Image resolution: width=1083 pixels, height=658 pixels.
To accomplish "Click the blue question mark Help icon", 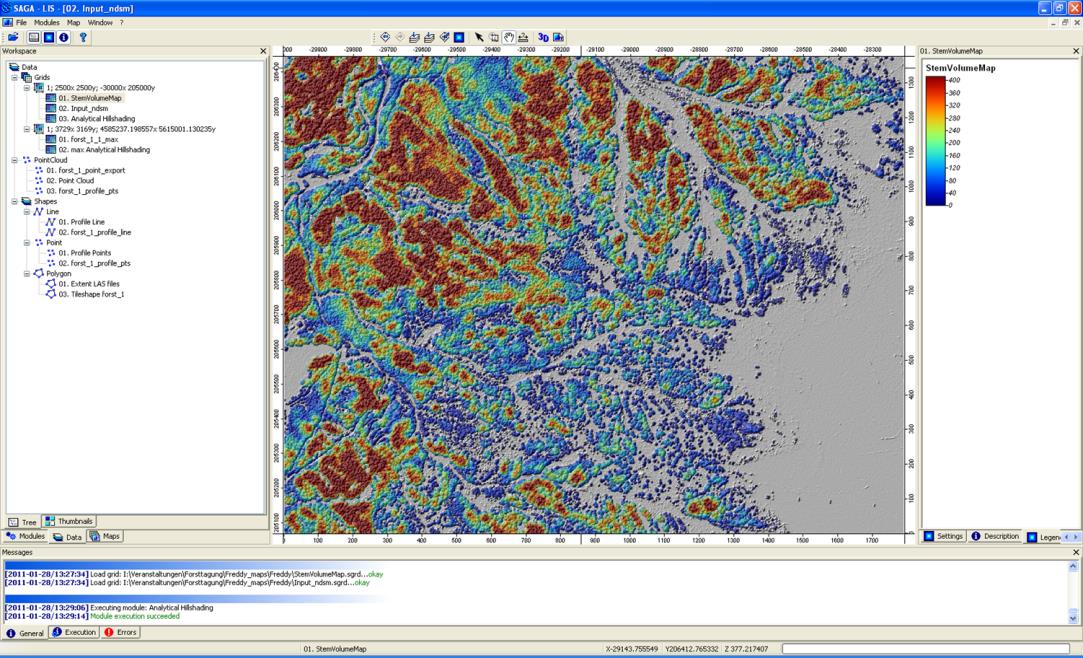I will [x=83, y=37].
